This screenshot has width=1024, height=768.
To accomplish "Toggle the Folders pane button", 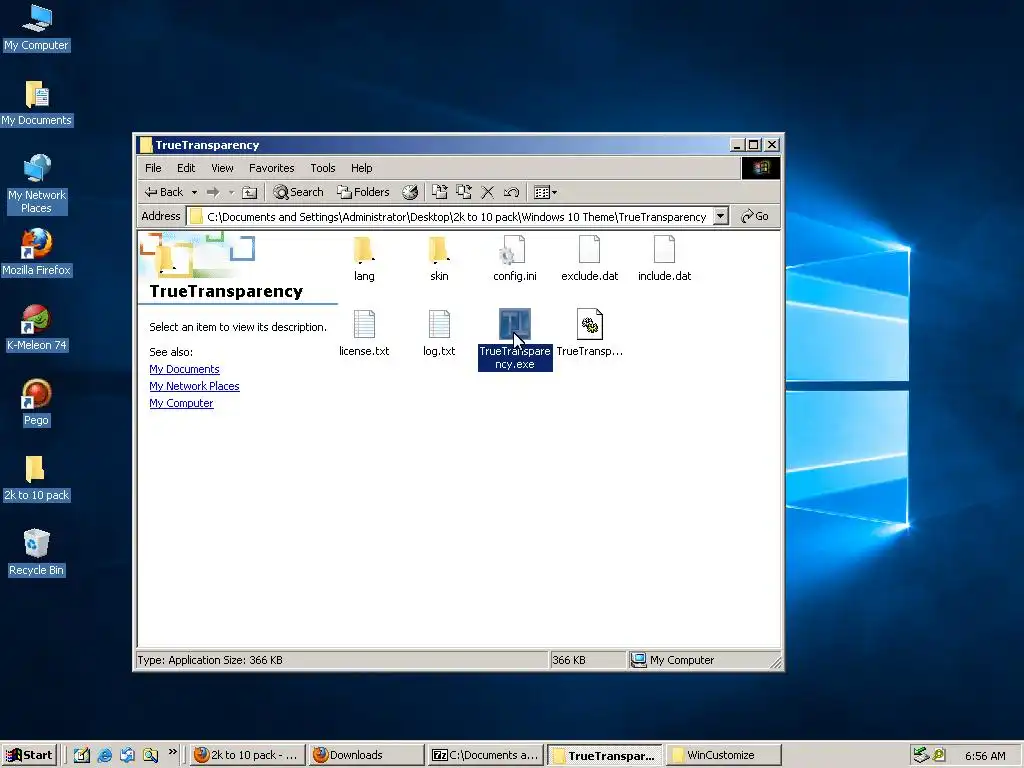I will pos(363,192).
